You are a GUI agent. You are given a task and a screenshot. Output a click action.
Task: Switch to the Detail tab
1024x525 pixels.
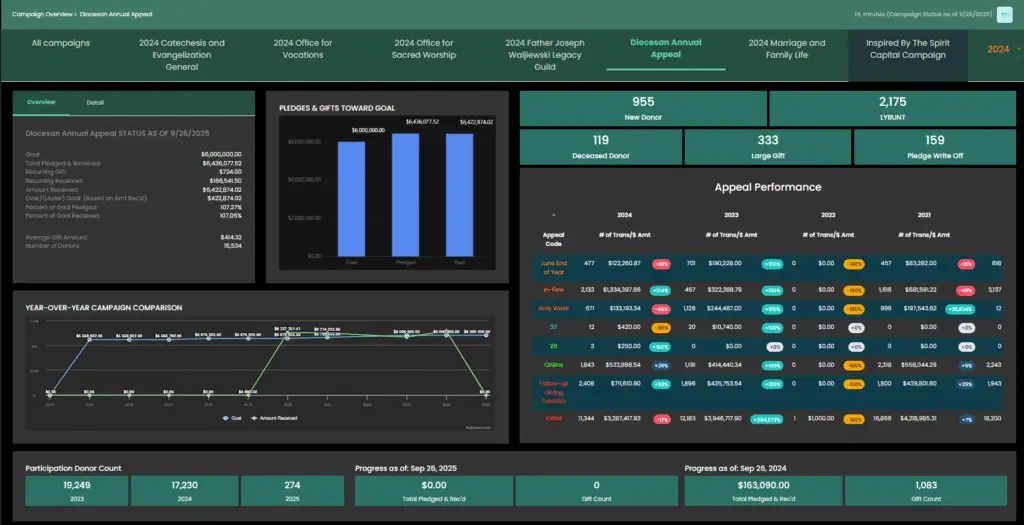(95, 102)
